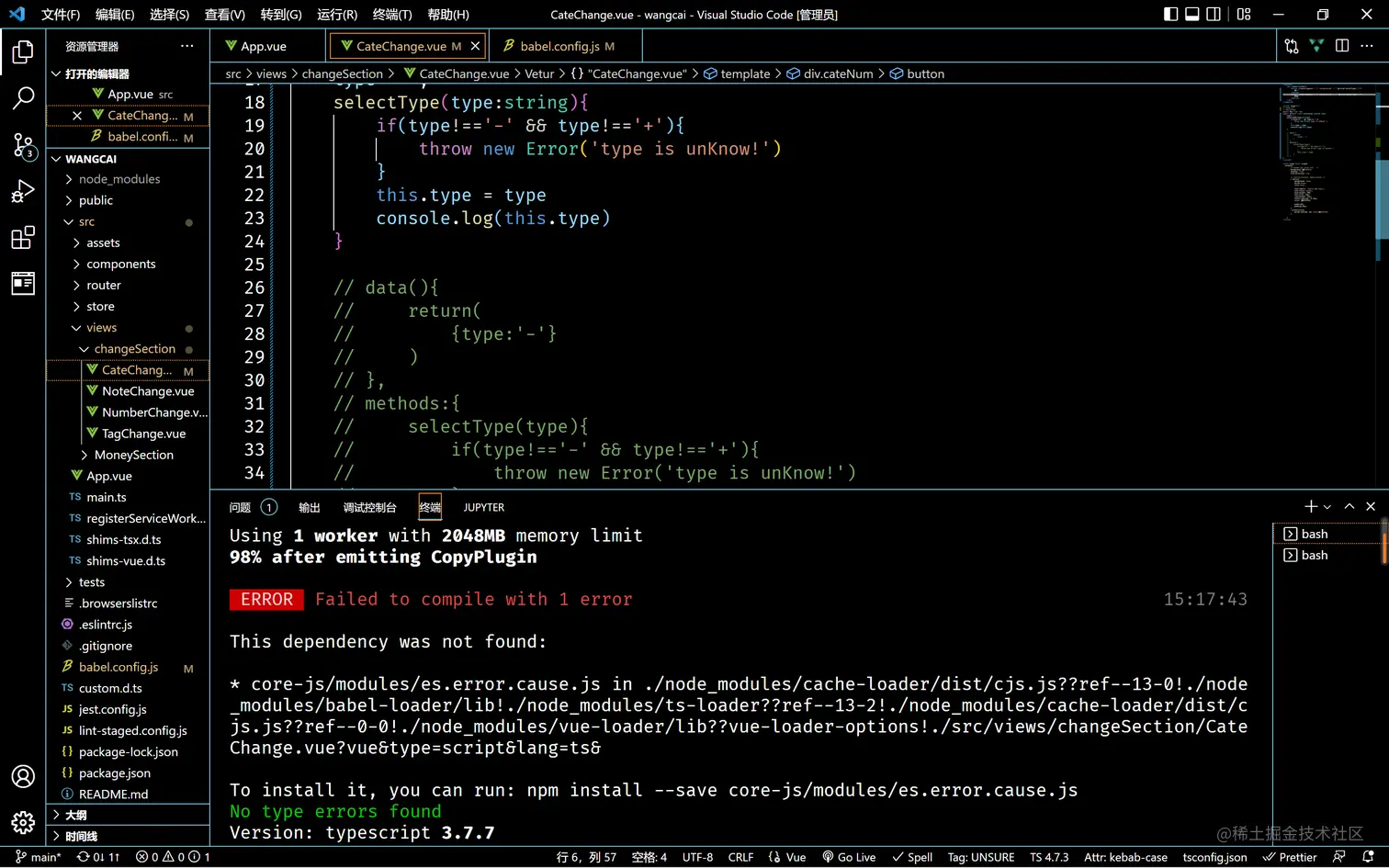Click the TS 4.7.3 version status item
Image resolution: width=1389 pixels, height=868 pixels.
pyautogui.click(x=1049, y=857)
